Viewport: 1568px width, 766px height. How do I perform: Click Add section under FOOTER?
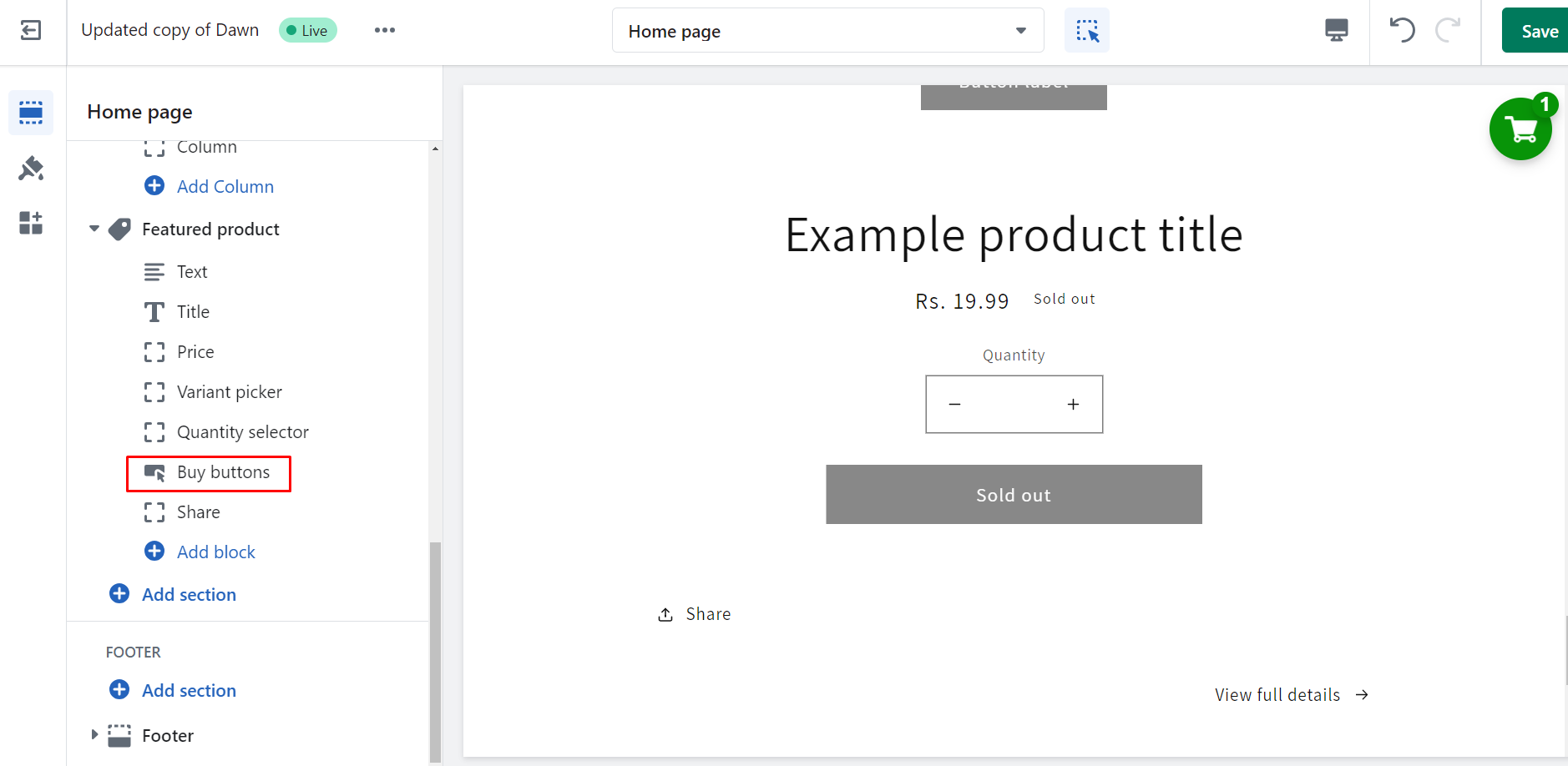click(x=189, y=691)
